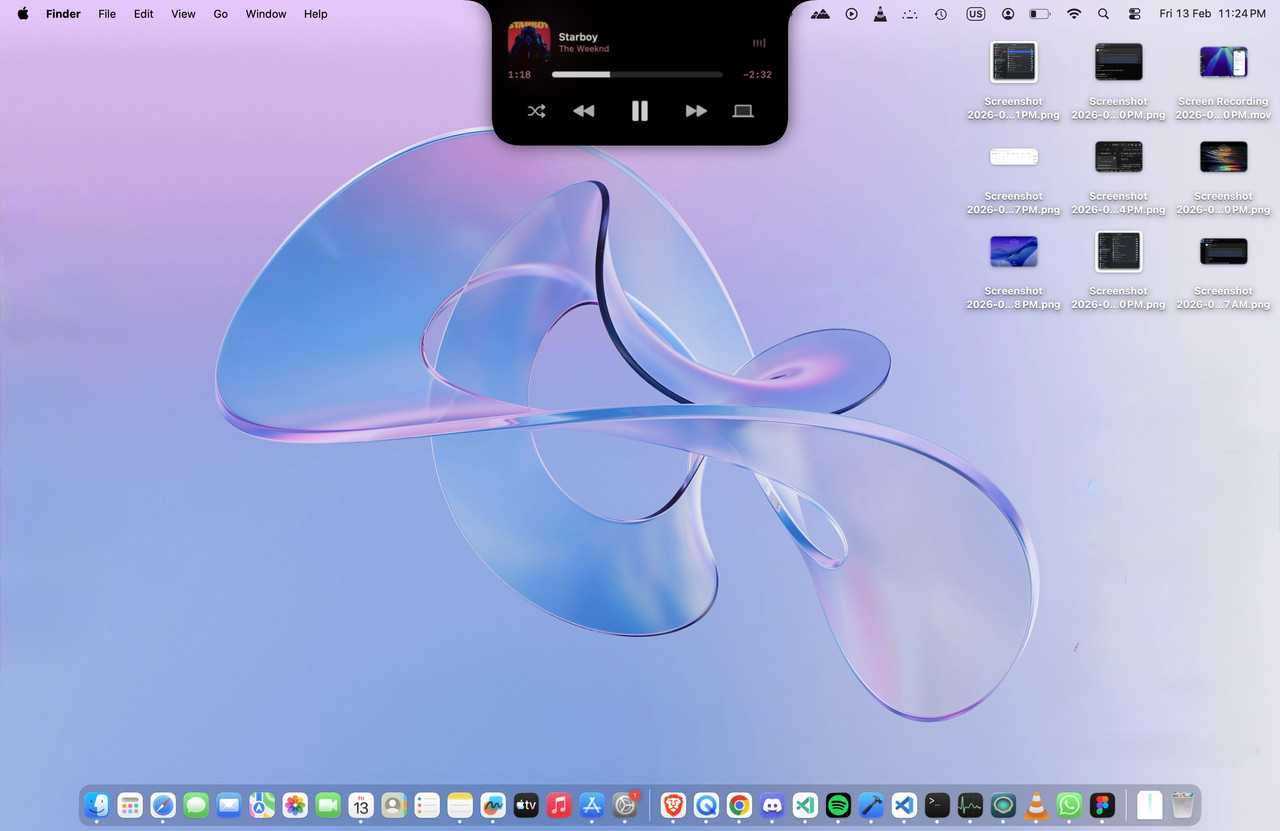Open the US input source menu
This screenshot has width=1280, height=831.
coord(975,14)
